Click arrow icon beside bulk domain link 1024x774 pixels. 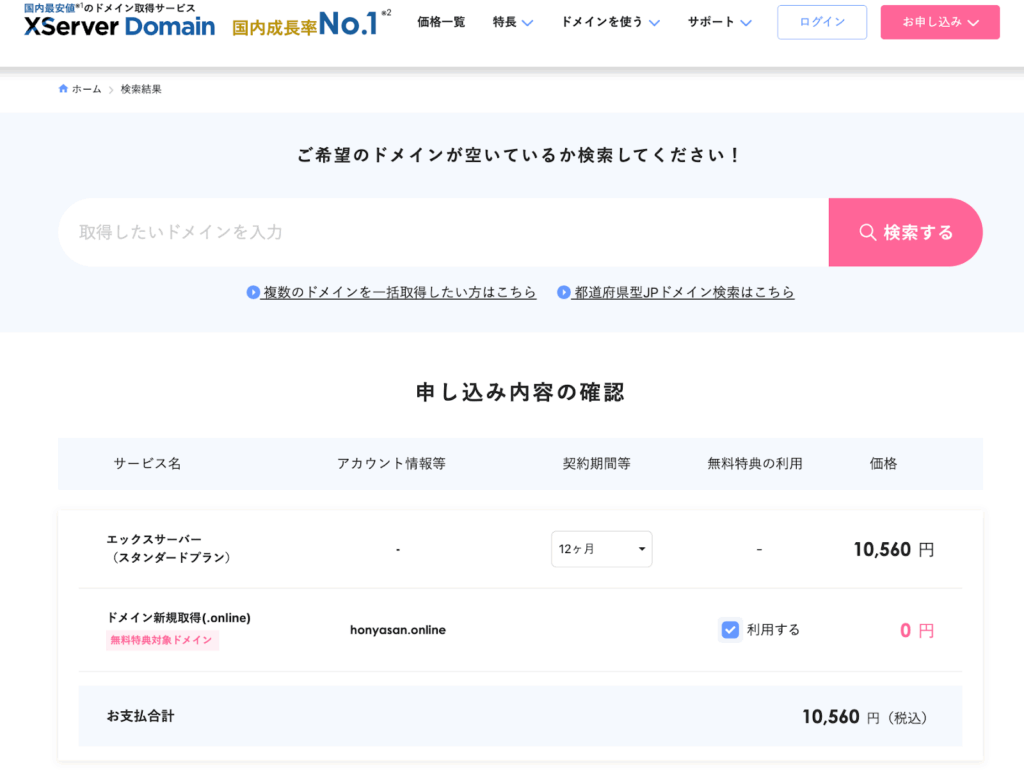[253, 292]
